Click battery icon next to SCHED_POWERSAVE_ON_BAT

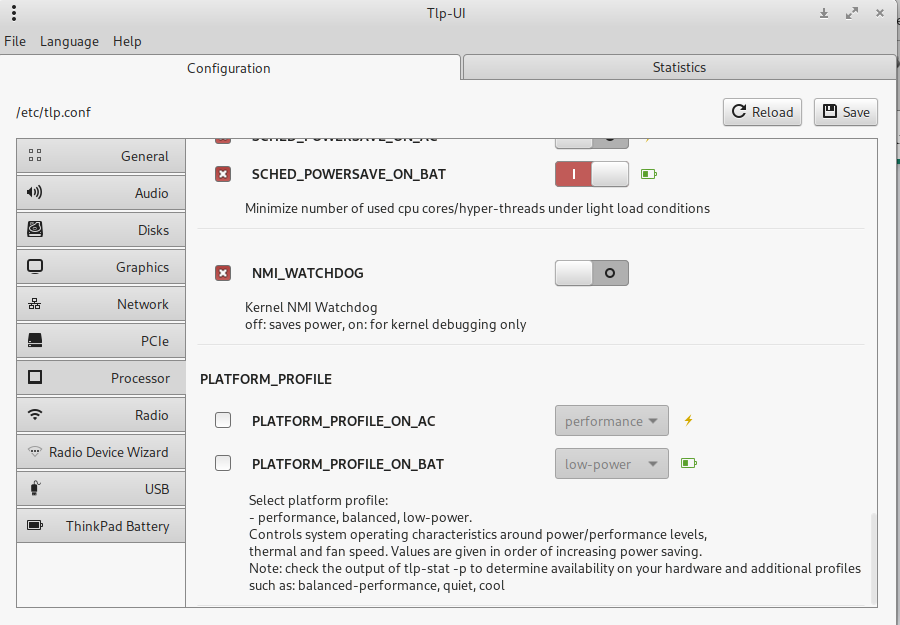pos(649,174)
